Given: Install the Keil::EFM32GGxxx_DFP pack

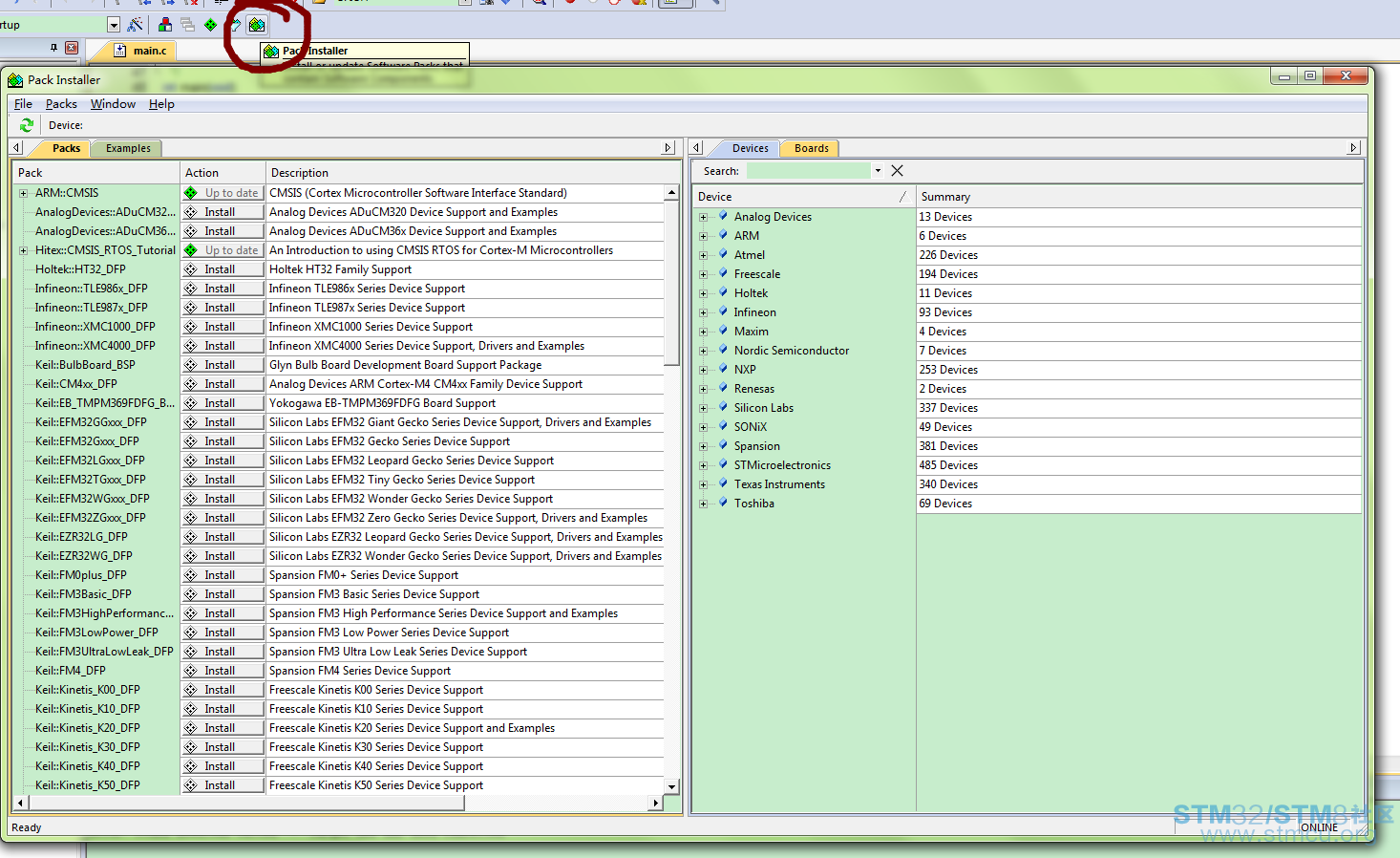Looking at the screenshot, I should [x=223, y=422].
